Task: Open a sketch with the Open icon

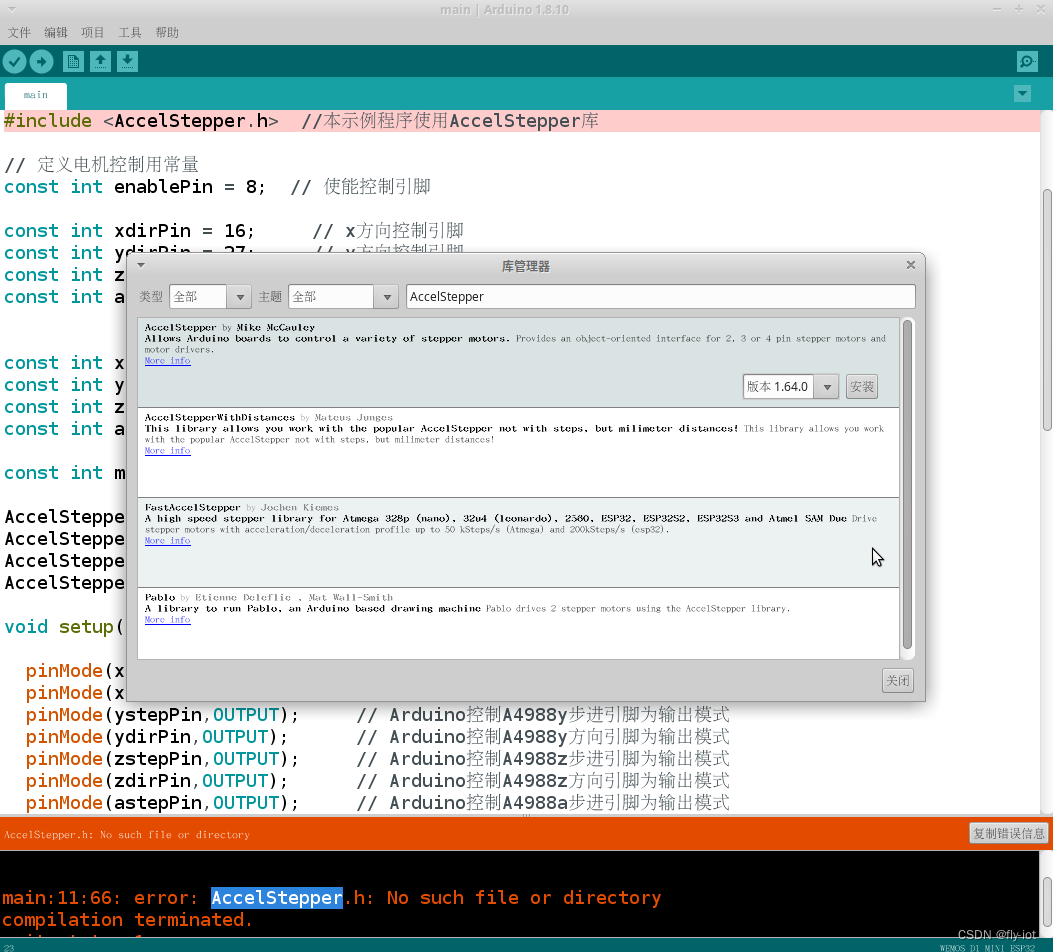Action: [x=100, y=62]
